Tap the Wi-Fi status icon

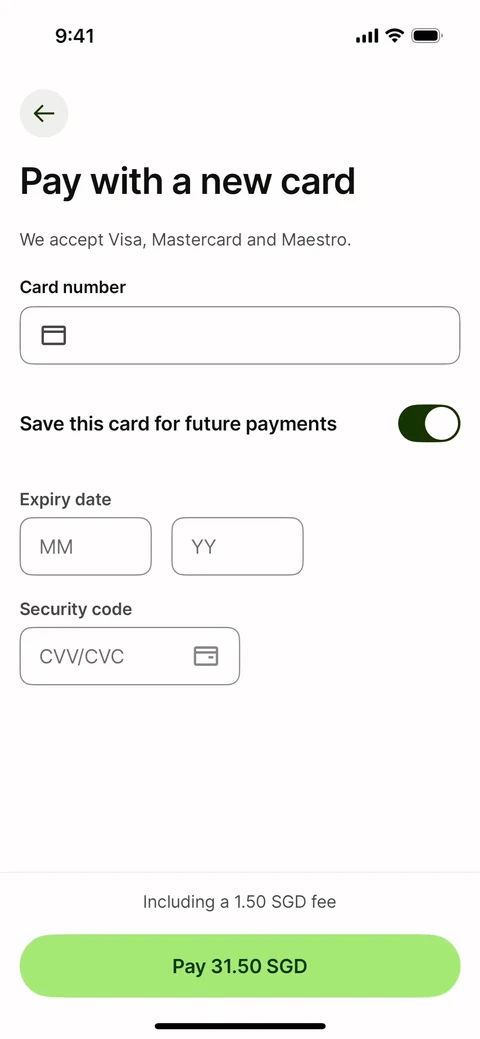[x=395, y=35]
